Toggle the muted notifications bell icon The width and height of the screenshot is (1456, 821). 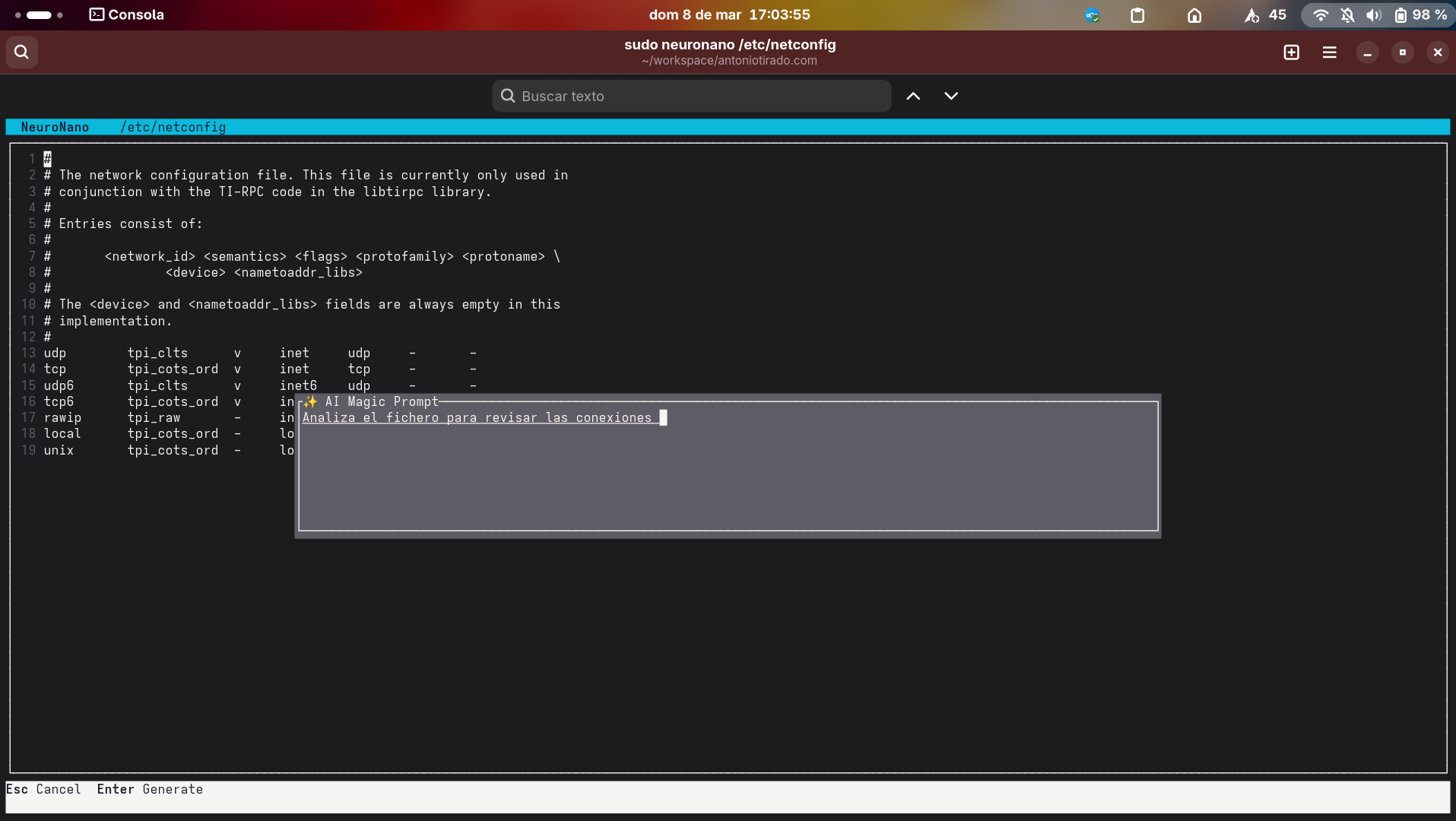pyautogui.click(x=1347, y=15)
